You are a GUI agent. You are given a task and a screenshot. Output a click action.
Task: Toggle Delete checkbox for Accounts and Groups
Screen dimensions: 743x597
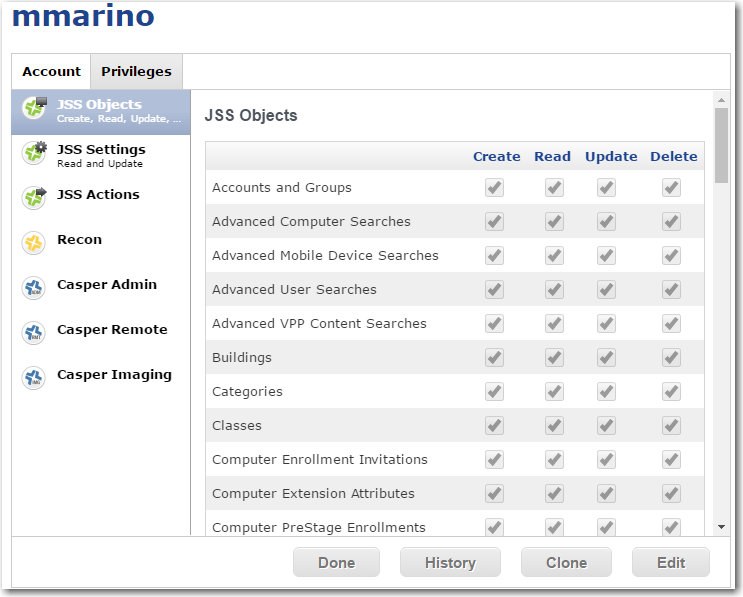click(671, 188)
